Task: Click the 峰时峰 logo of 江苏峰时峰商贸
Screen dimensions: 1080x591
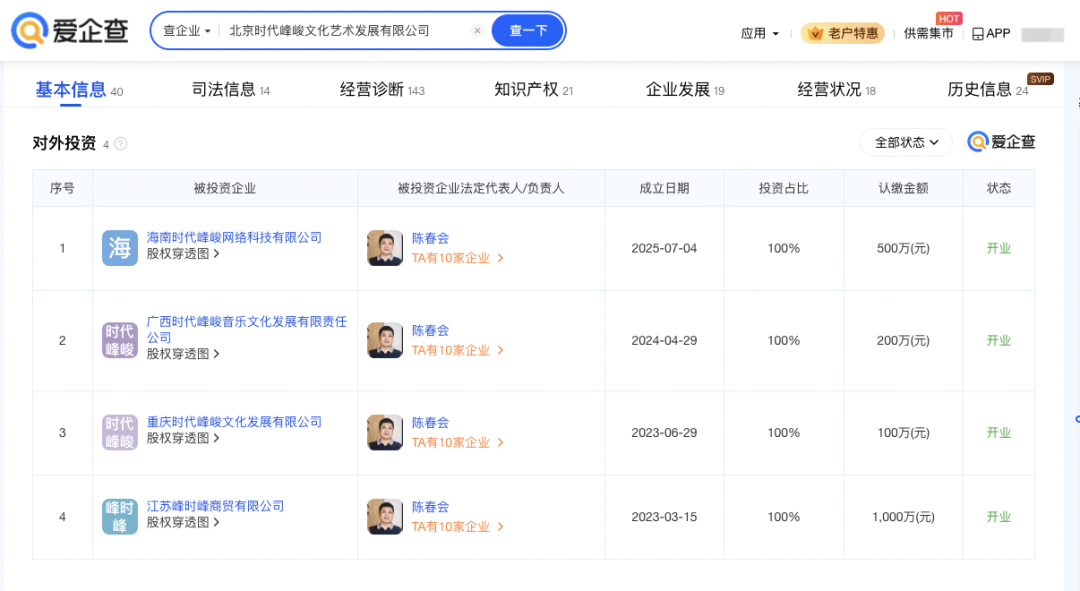Action: coord(120,517)
